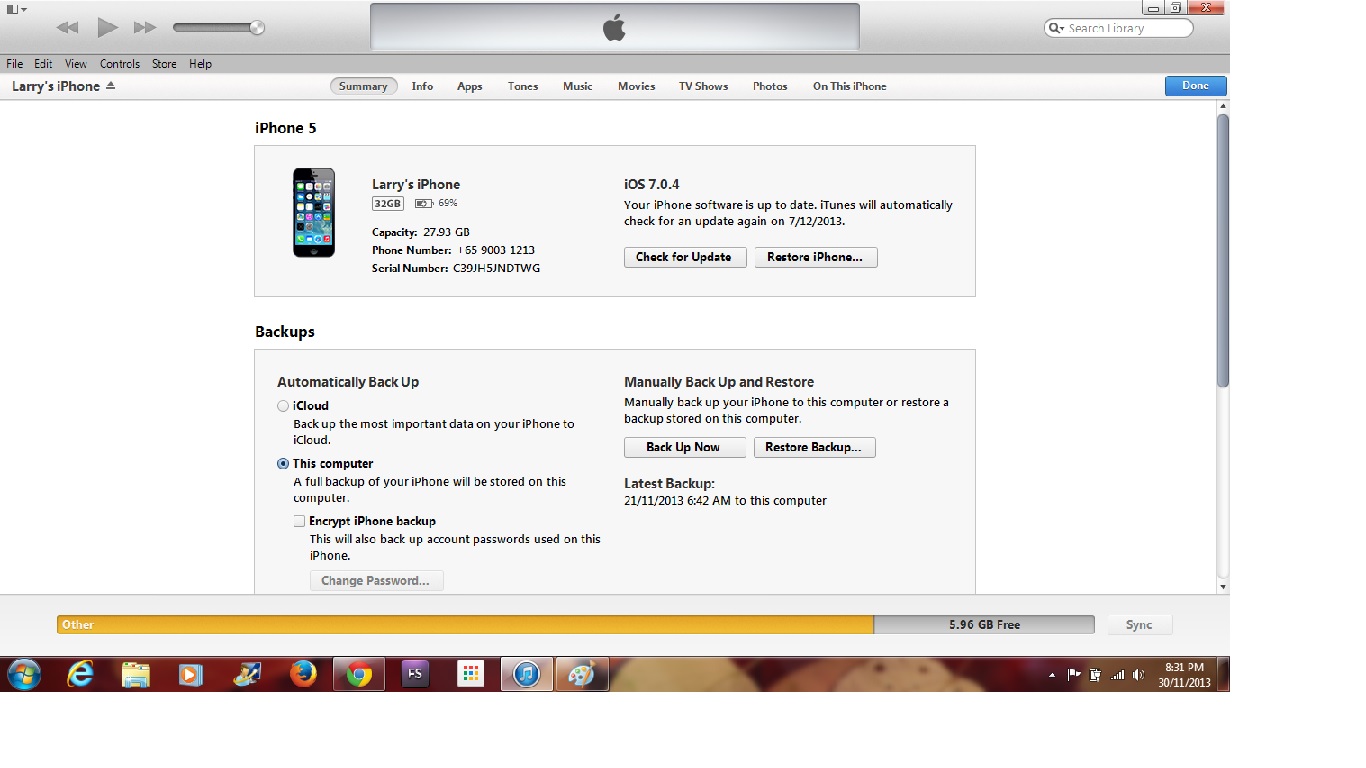The image size is (1366, 768).
Task: Switch to Paint in the taskbar
Action: click(582, 675)
